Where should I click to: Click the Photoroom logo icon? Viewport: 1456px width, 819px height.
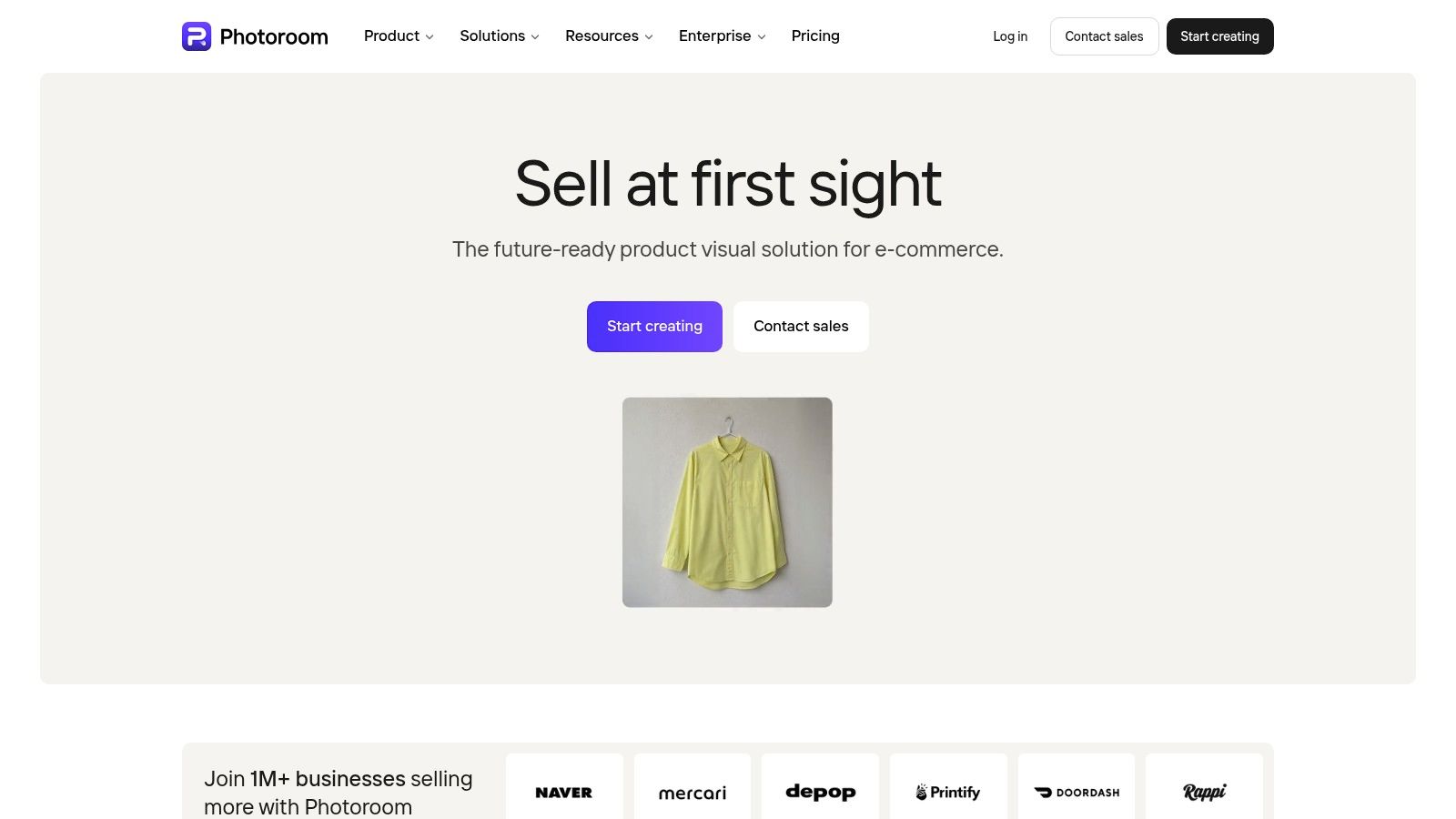[197, 36]
